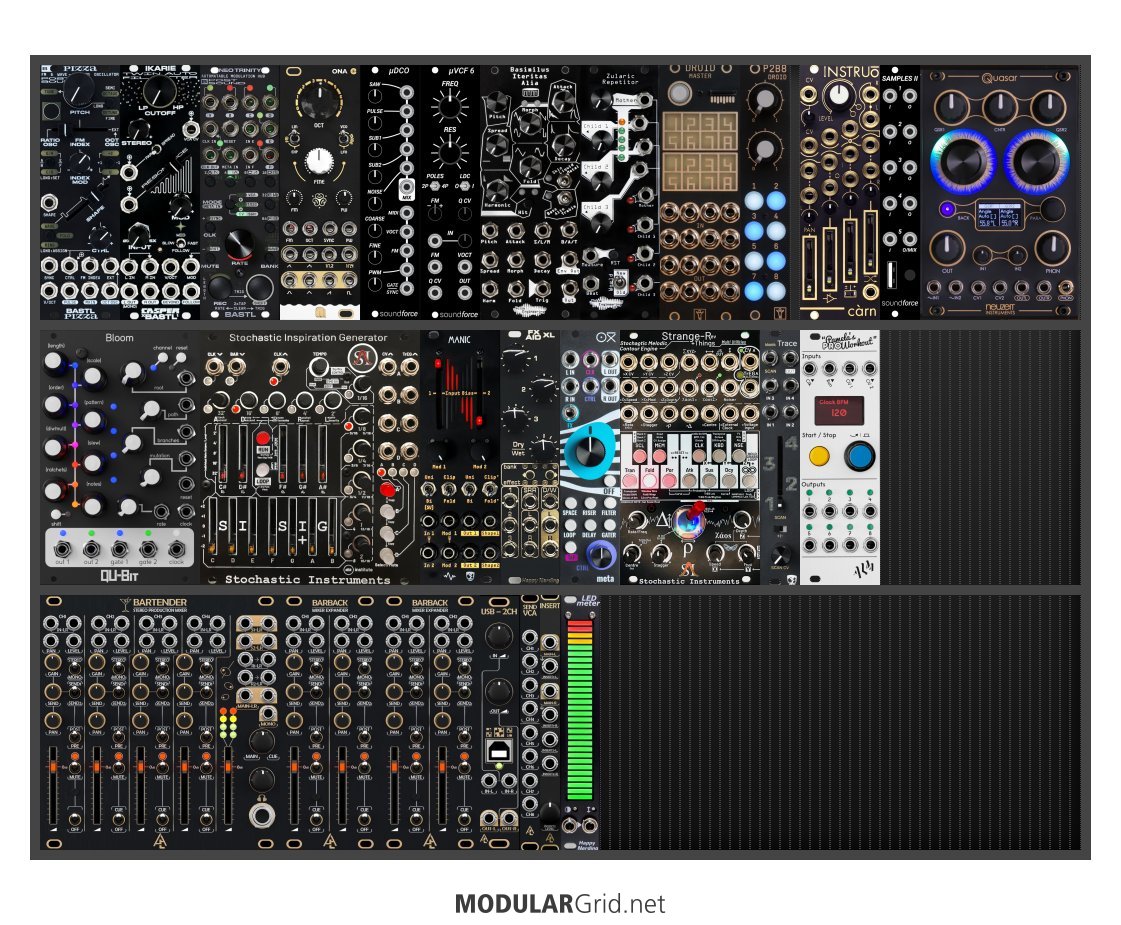The height and width of the screenshot is (925, 1121).
Task: Click the Rate knob on Neo Trinity
Action: click(239, 244)
